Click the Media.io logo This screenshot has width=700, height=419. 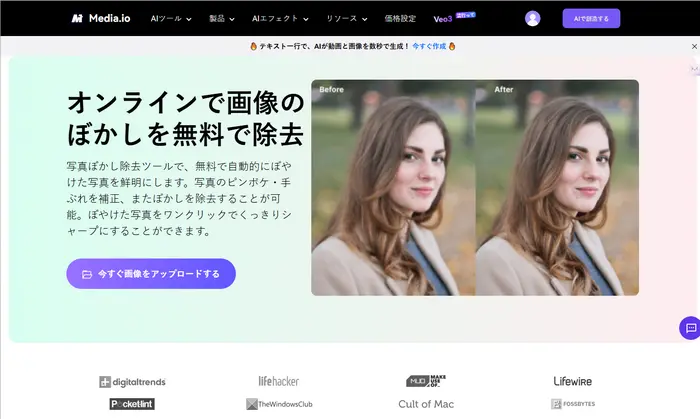pyautogui.click(x=101, y=18)
